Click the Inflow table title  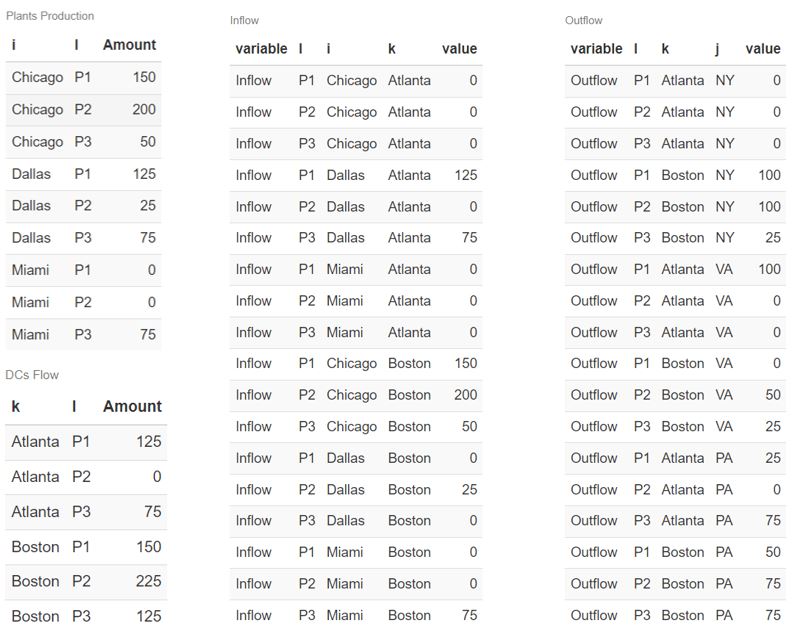pyautogui.click(x=244, y=21)
